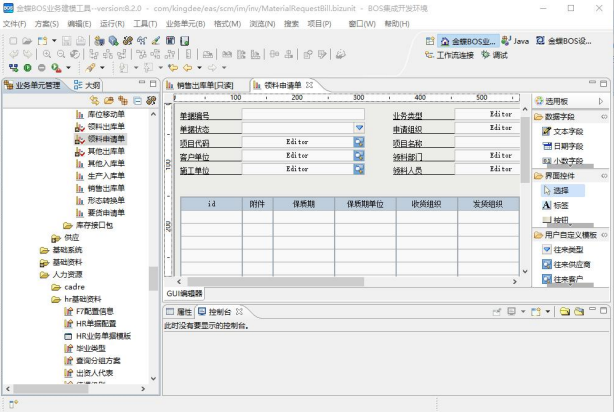Click the open console icon in console toolbar
The image size is (615, 414).
point(536,312)
